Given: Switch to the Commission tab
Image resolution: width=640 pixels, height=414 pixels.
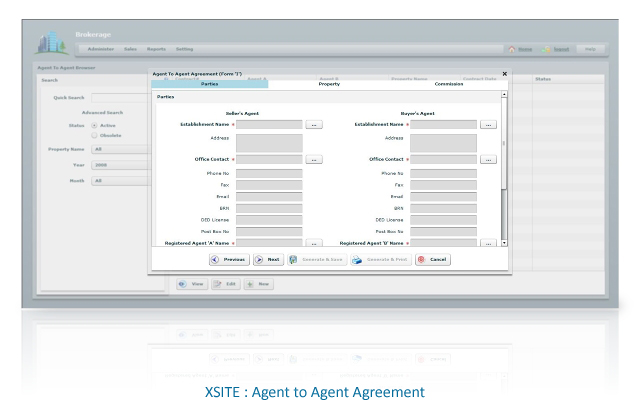Looking at the screenshot, I should (x=449, y=84).
